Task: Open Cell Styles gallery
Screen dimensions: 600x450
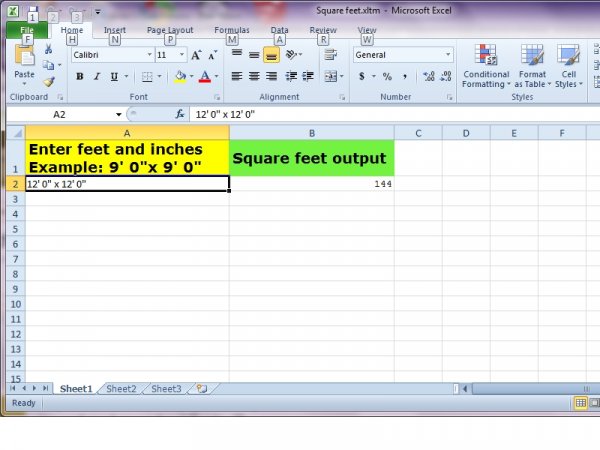Action: click(x=569, y=66)
